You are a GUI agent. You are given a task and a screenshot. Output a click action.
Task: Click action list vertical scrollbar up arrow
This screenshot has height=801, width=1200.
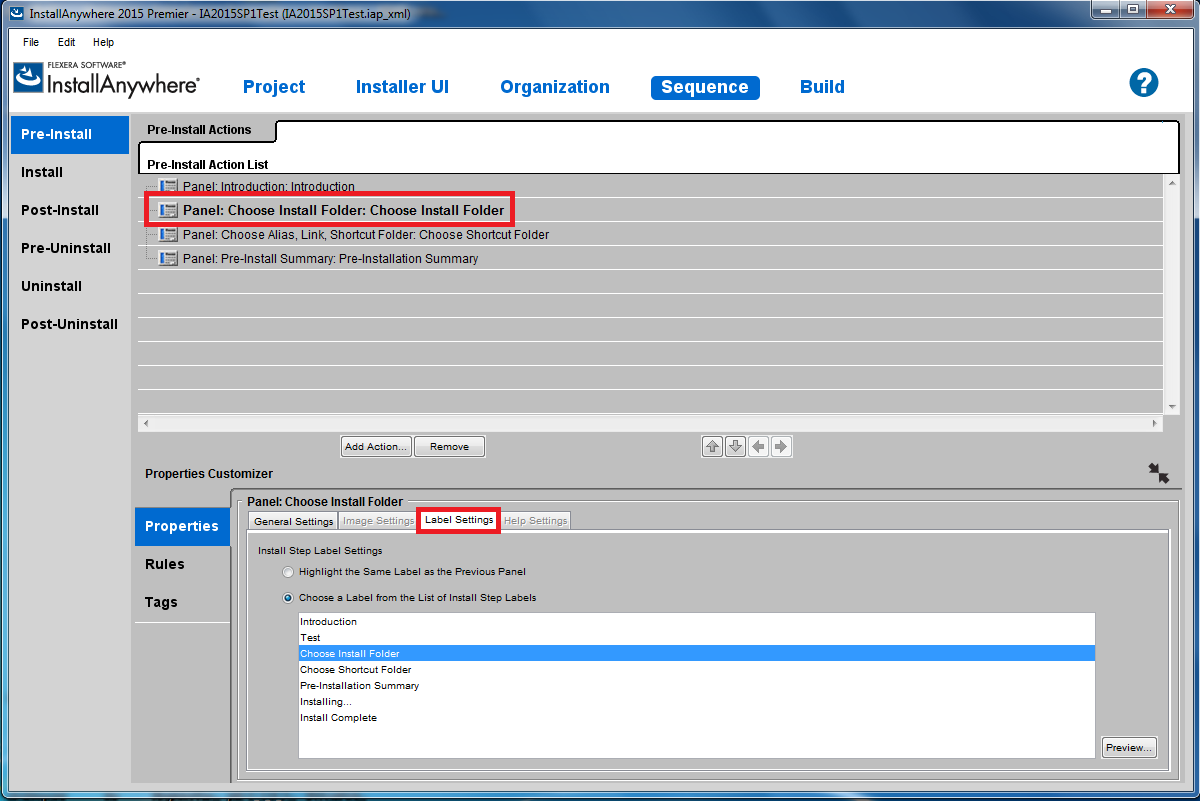[1173, 183]
